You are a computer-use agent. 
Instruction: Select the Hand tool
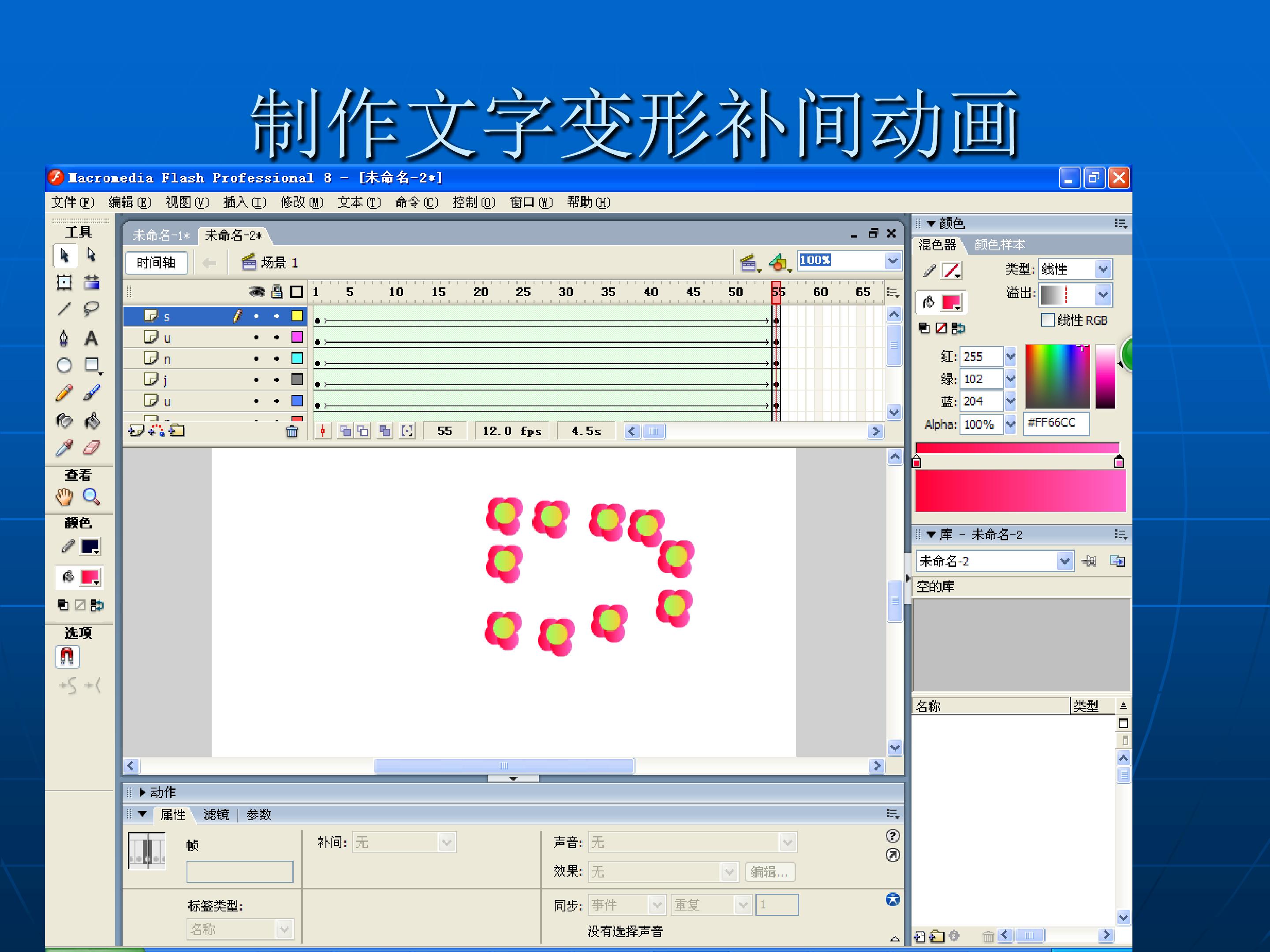click(64, 497)
